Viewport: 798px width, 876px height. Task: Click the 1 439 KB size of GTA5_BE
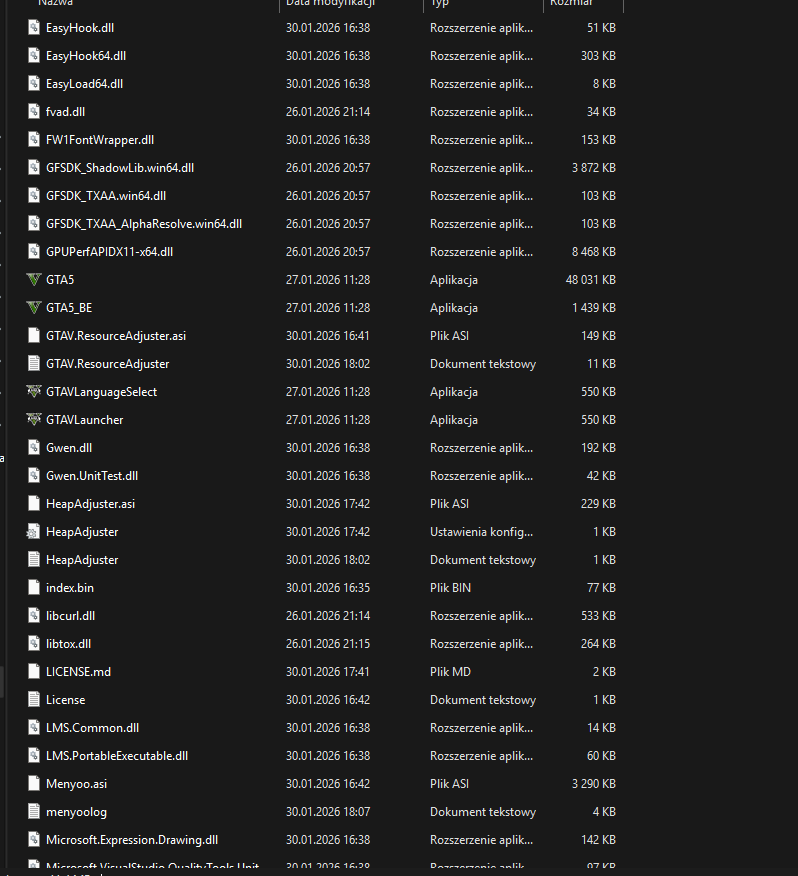point(593,307)
